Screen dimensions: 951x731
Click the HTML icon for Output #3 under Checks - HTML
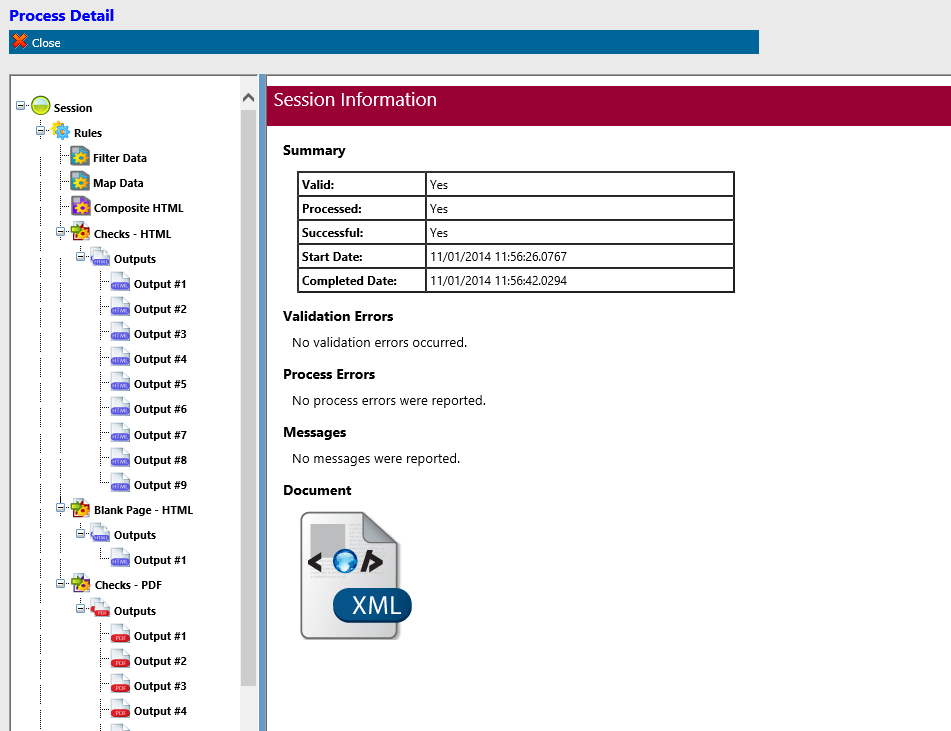120,332
